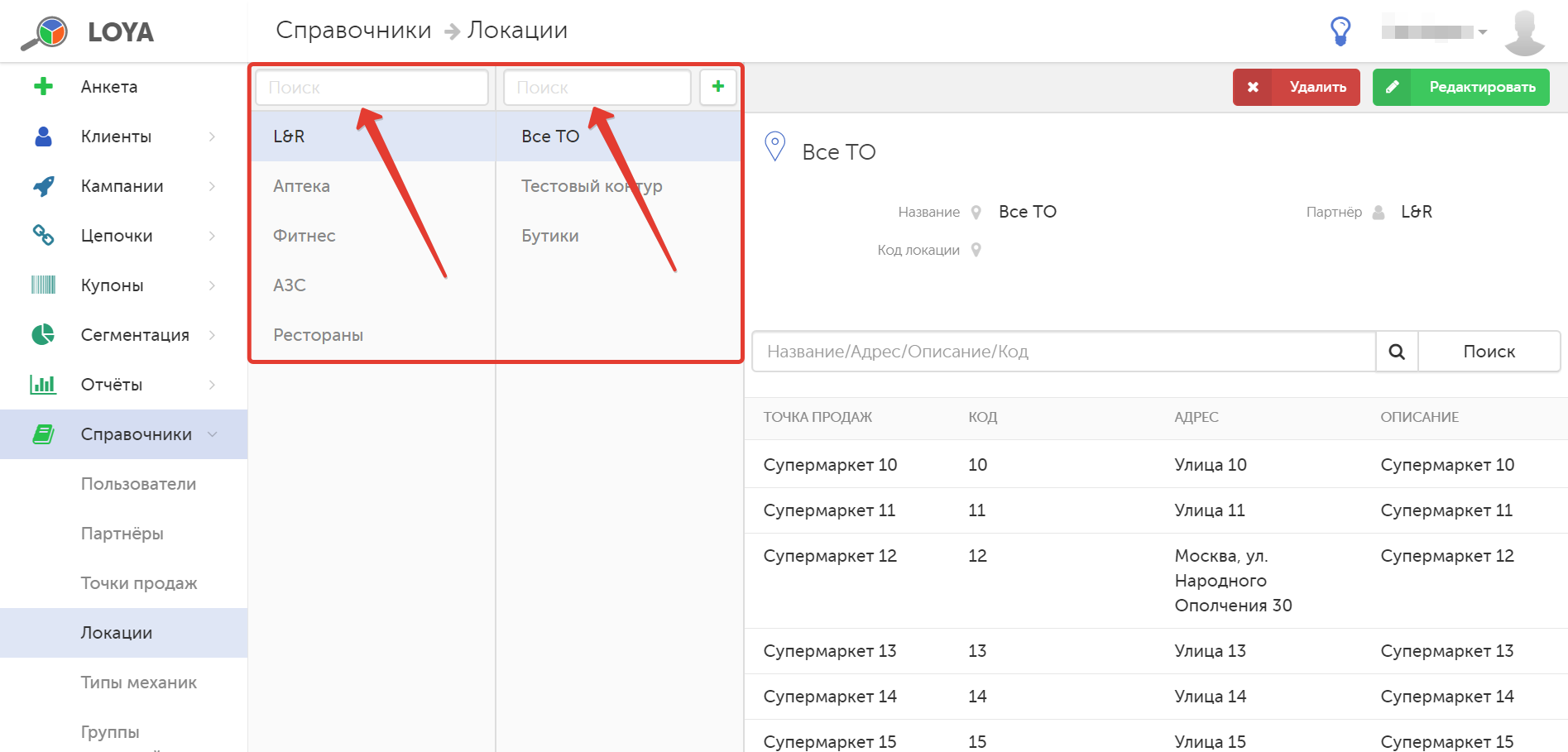Click the Супермаркет 10 point of sale cell
Screen dimensions: 1568x752
(x=830, y=465)
